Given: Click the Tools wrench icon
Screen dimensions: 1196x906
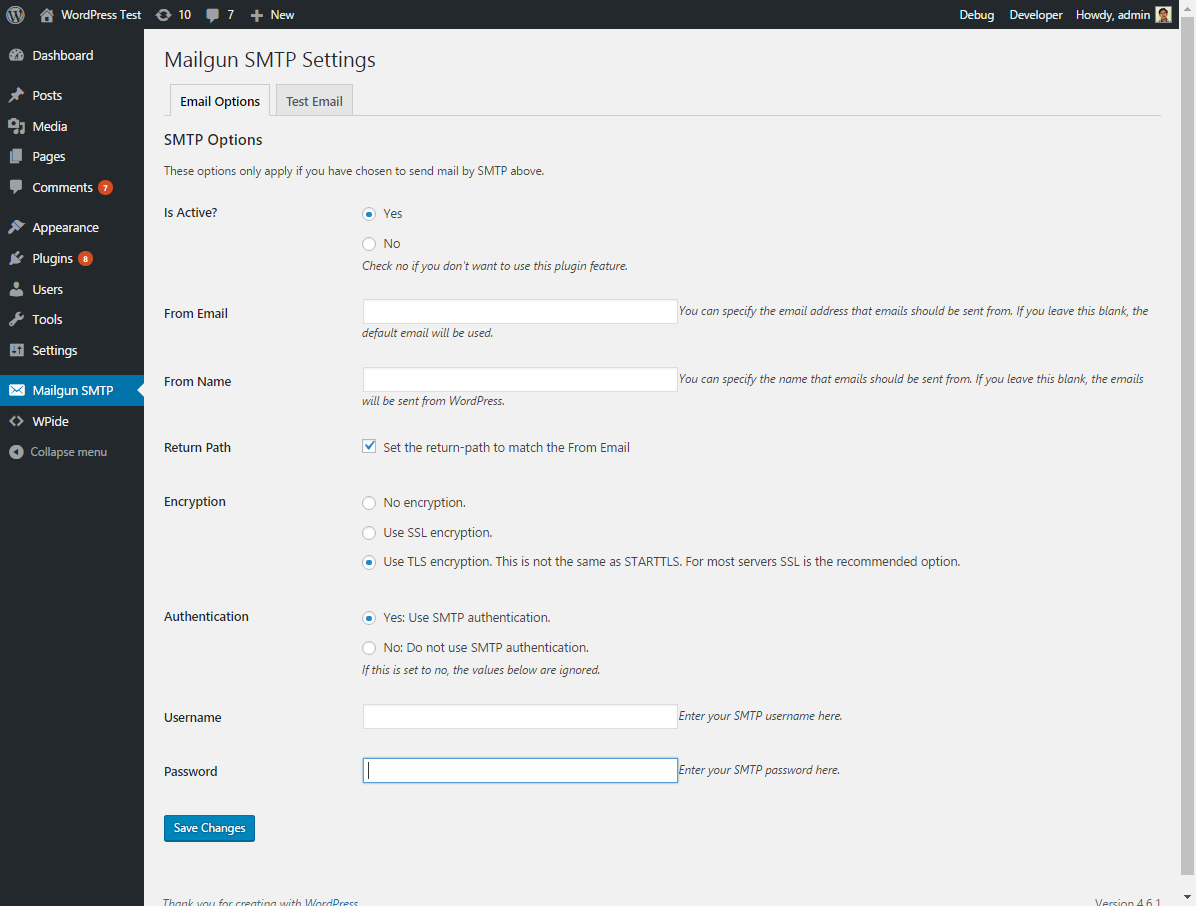Looking at the screenshot, I should point(16,320).
